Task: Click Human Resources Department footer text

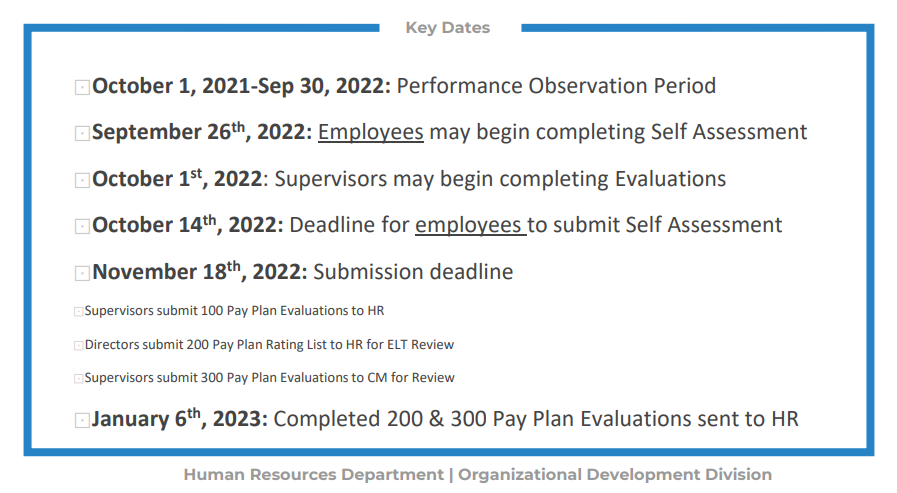Action: tap(313, 475)
